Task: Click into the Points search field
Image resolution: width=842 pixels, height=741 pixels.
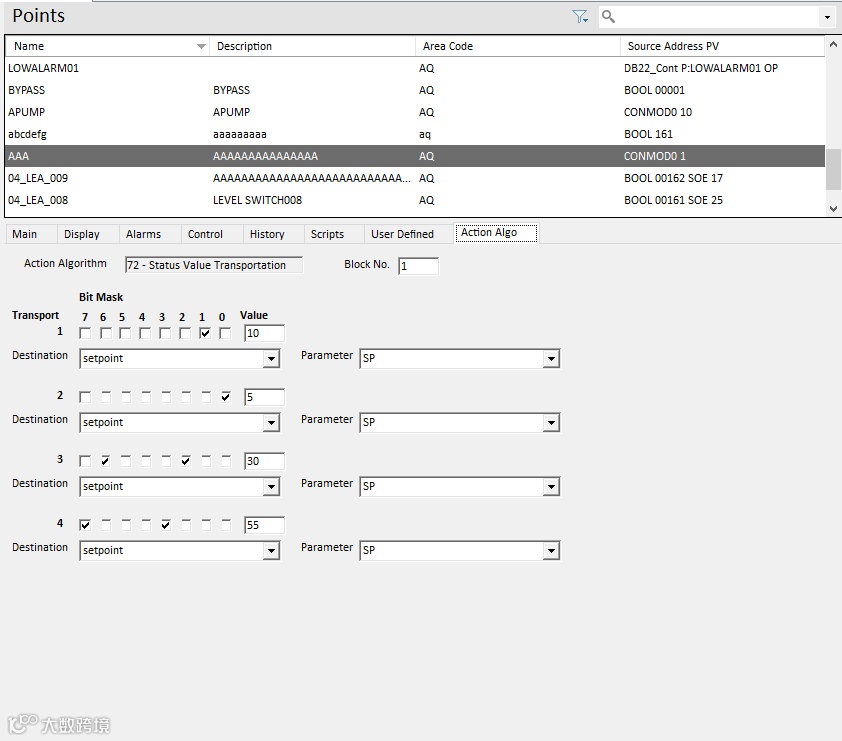Action: [717, 17]
